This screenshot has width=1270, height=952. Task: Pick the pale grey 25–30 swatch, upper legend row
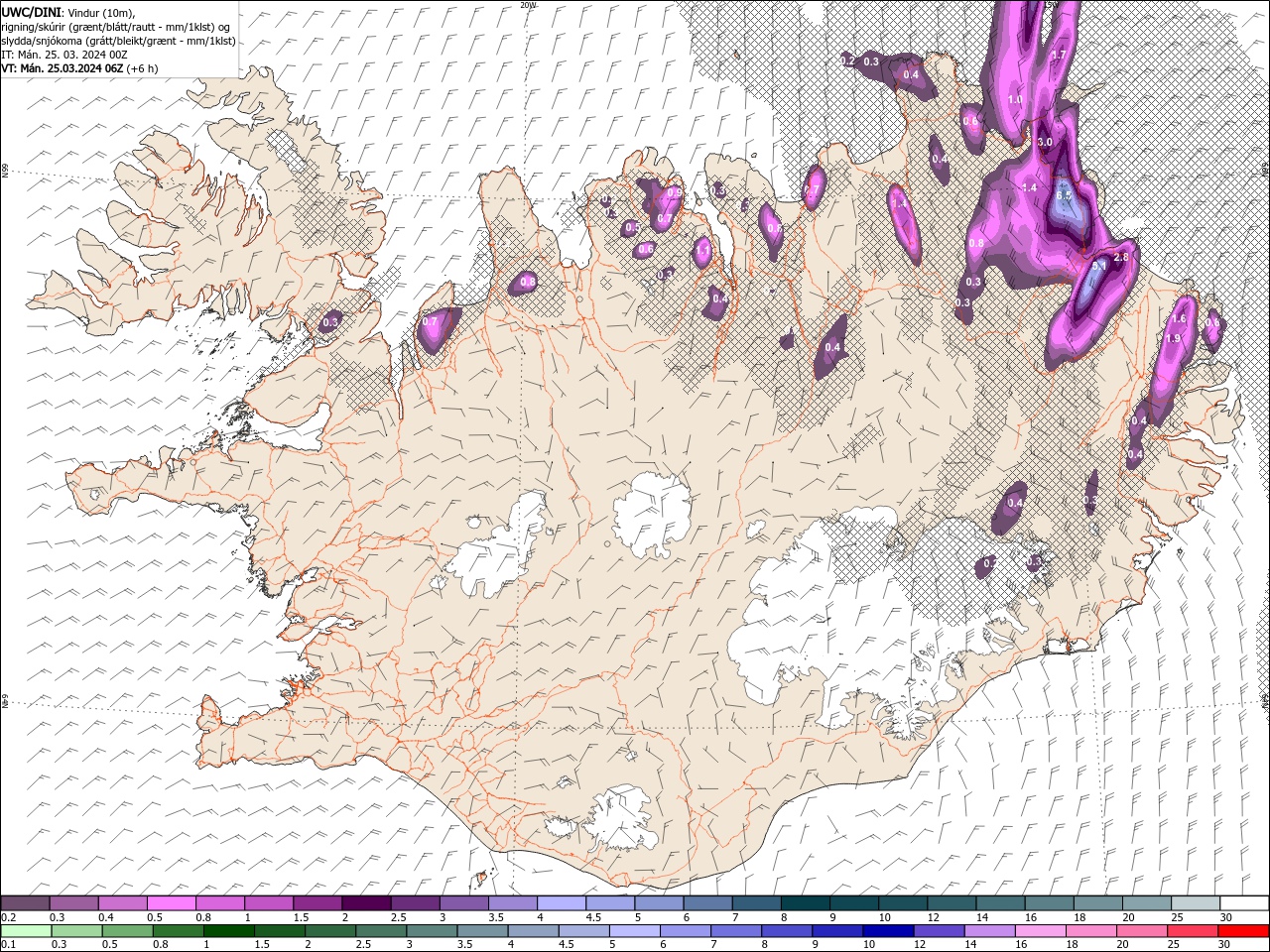pos(1196,903)
